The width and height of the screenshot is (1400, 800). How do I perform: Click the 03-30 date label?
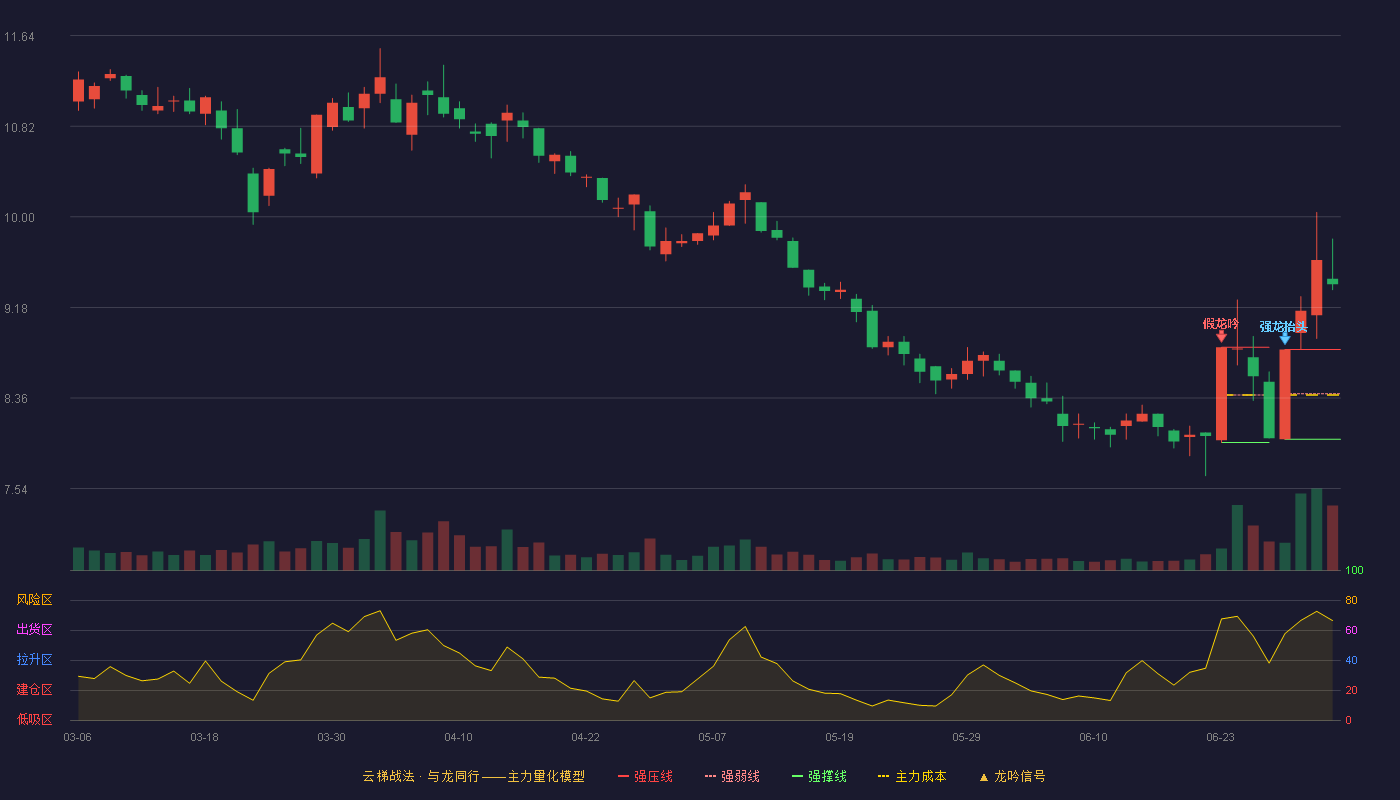click(x=331, y=737)
